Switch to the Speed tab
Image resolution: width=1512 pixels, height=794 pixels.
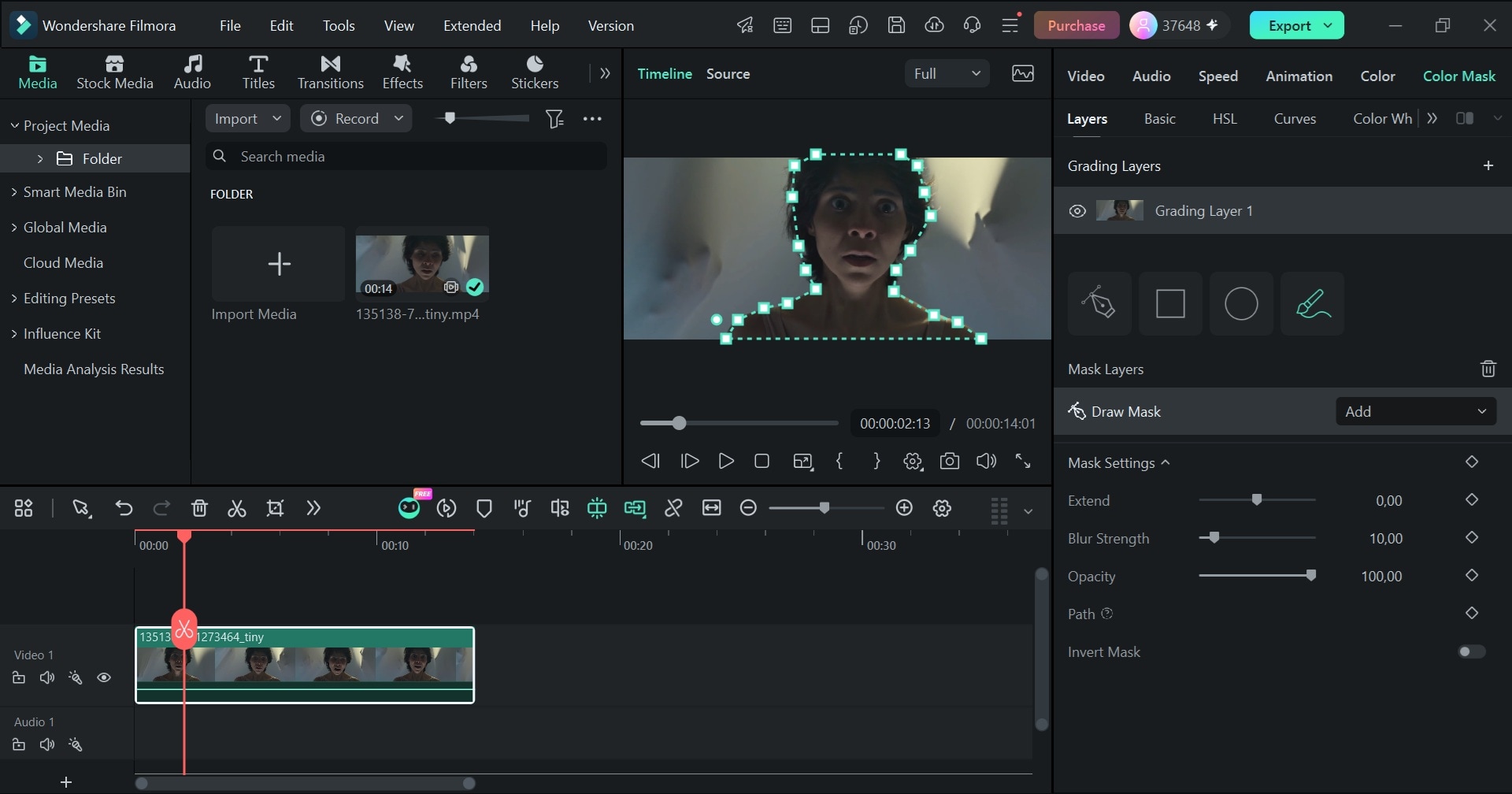coord(1217,76)
